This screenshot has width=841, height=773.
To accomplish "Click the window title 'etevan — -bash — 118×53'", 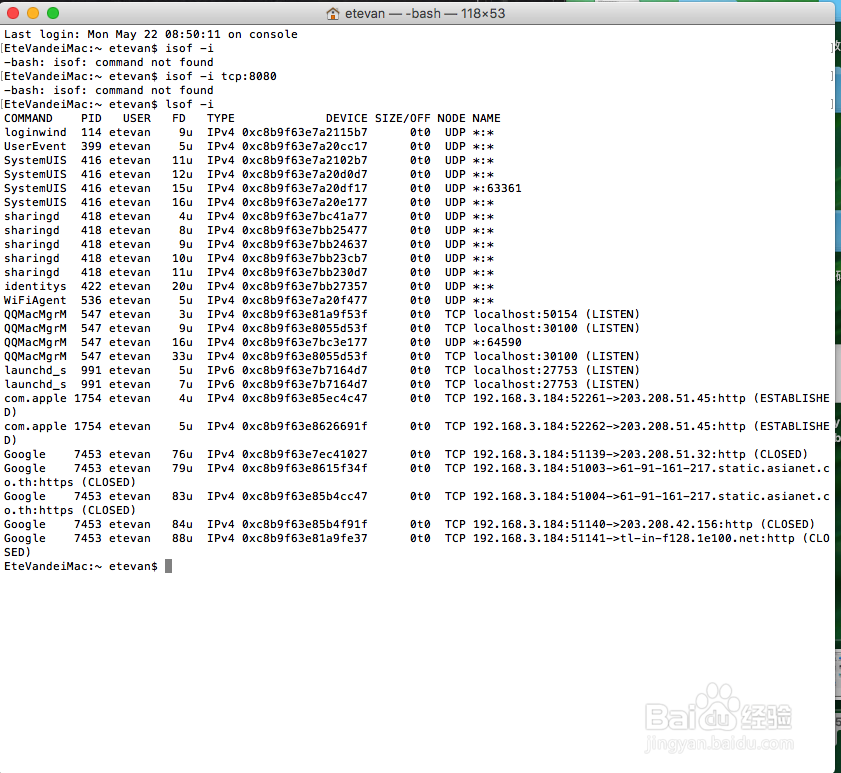I will (425, 13).
